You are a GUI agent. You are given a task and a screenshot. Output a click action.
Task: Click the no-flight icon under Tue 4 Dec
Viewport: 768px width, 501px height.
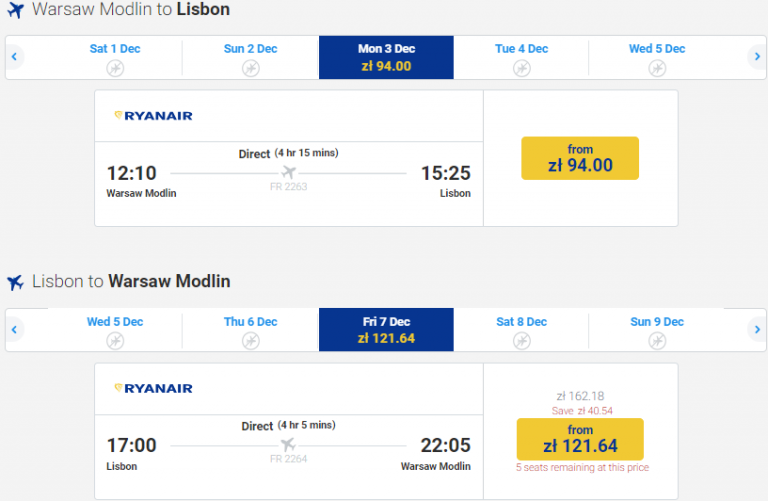[522, 68]
